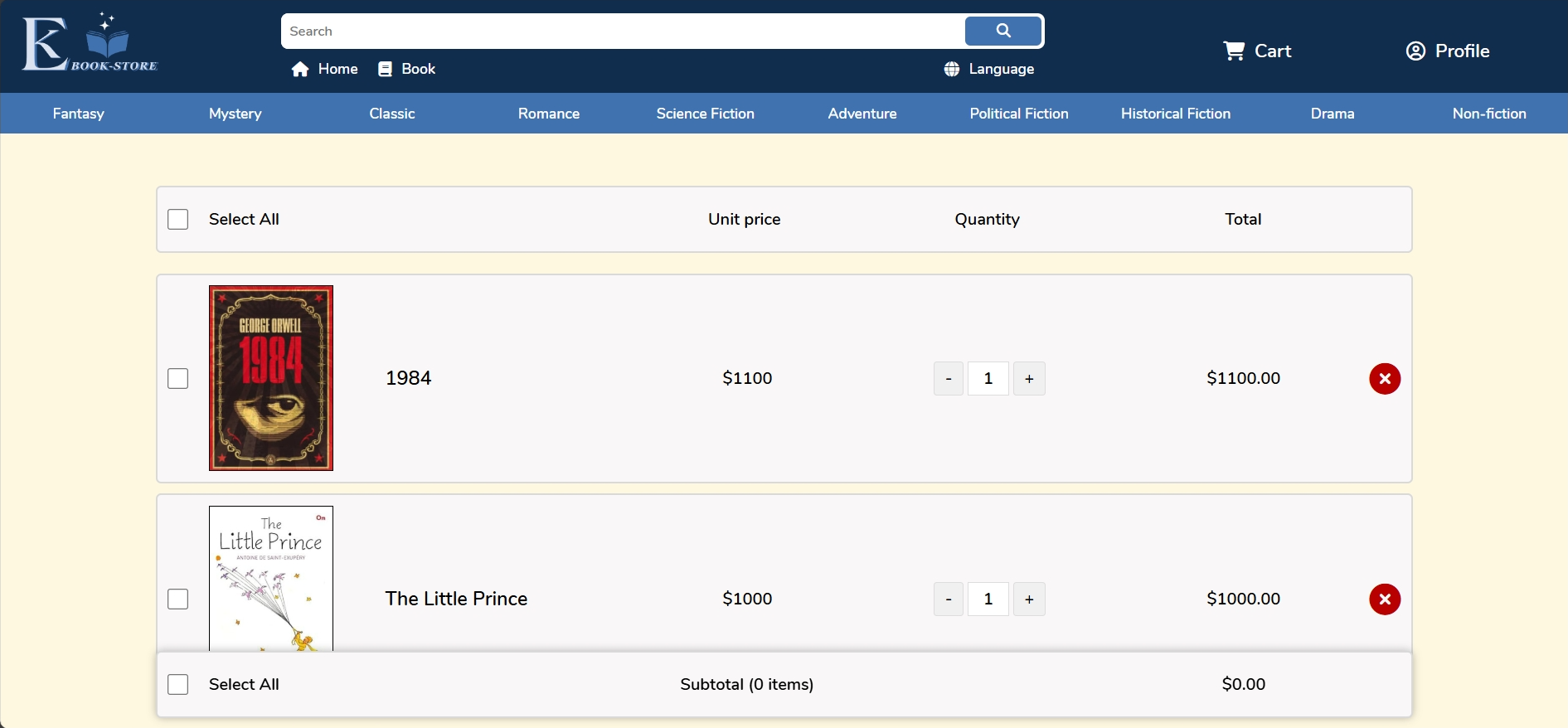Delete The Little Prince from cart
1568x728 pixels.
(1384, 599)
